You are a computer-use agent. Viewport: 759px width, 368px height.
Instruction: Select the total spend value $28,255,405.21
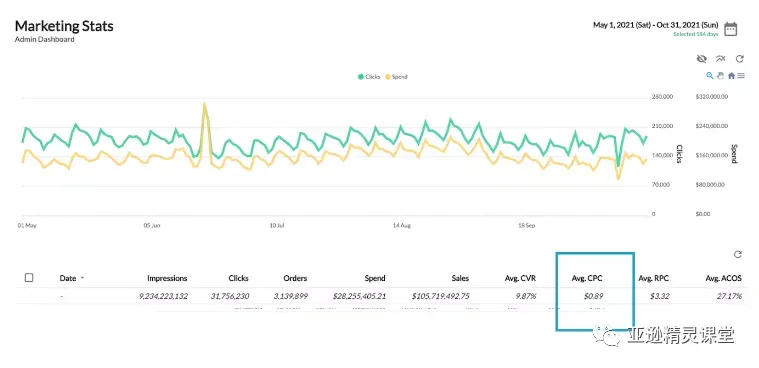(x=359, y=296)
